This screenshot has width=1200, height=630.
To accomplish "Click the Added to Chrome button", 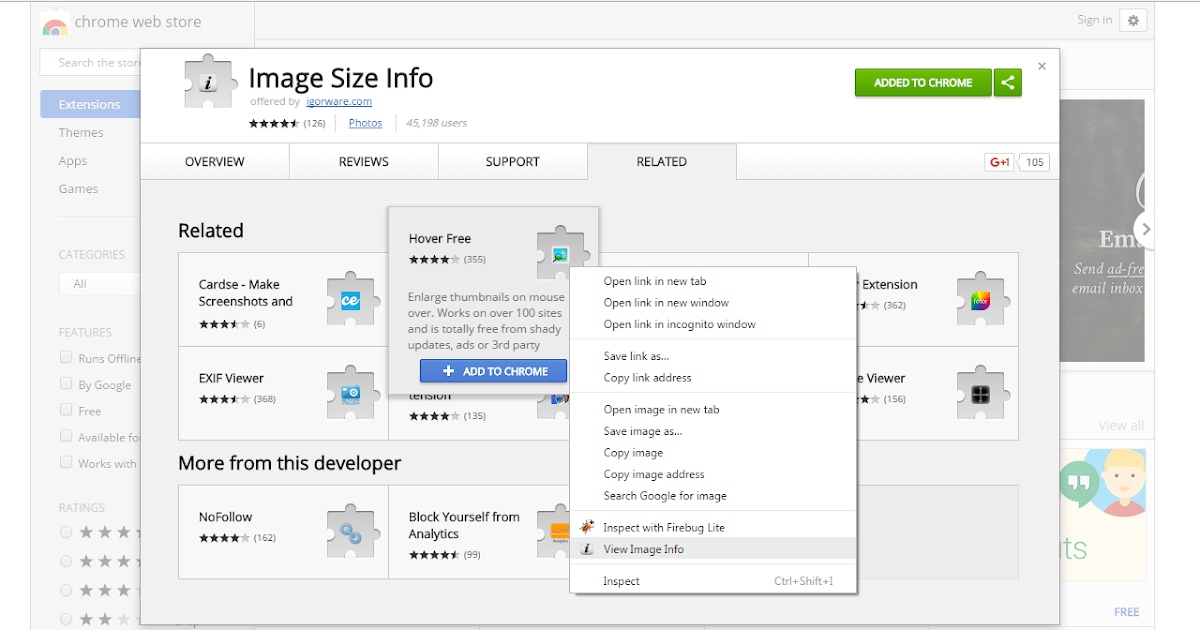I will click(x=923, y=83).
